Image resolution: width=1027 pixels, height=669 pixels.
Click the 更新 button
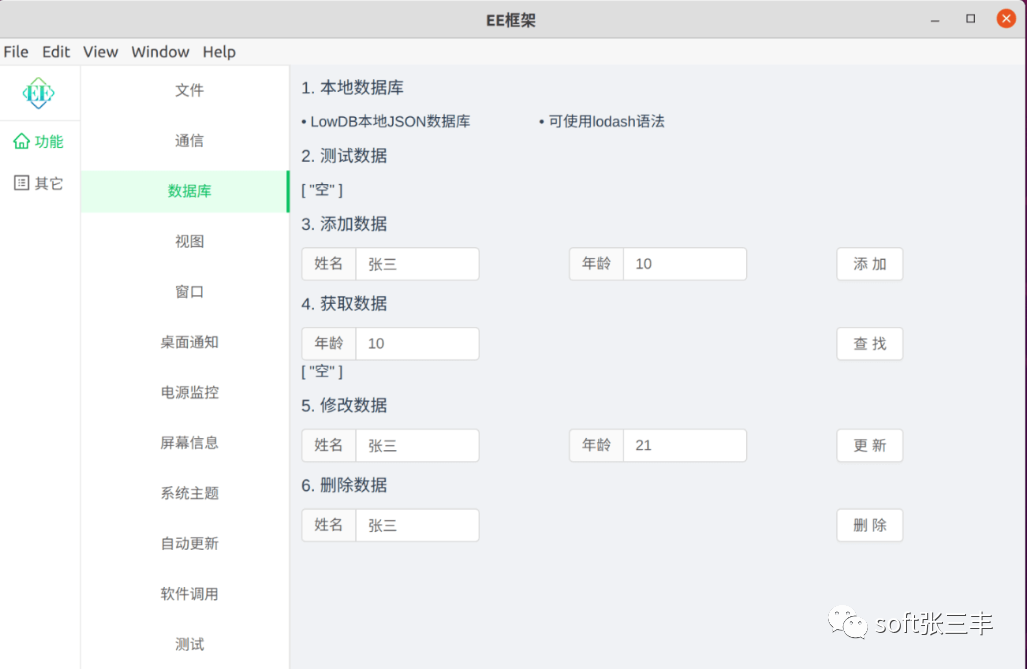[x=869, y=445]
